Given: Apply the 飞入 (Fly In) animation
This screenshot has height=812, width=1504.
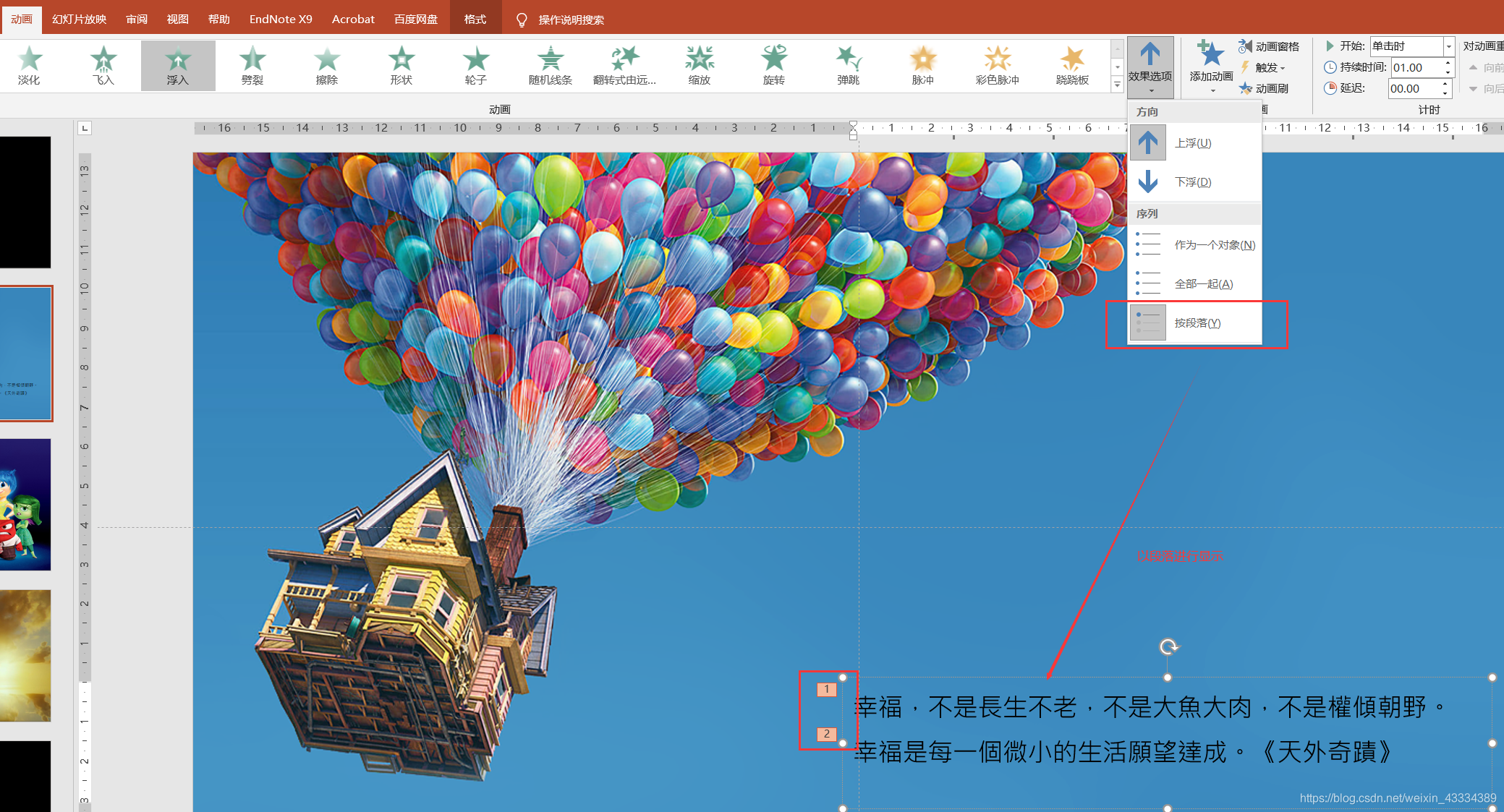Looking at the screenshot, I should click(103, 65).
